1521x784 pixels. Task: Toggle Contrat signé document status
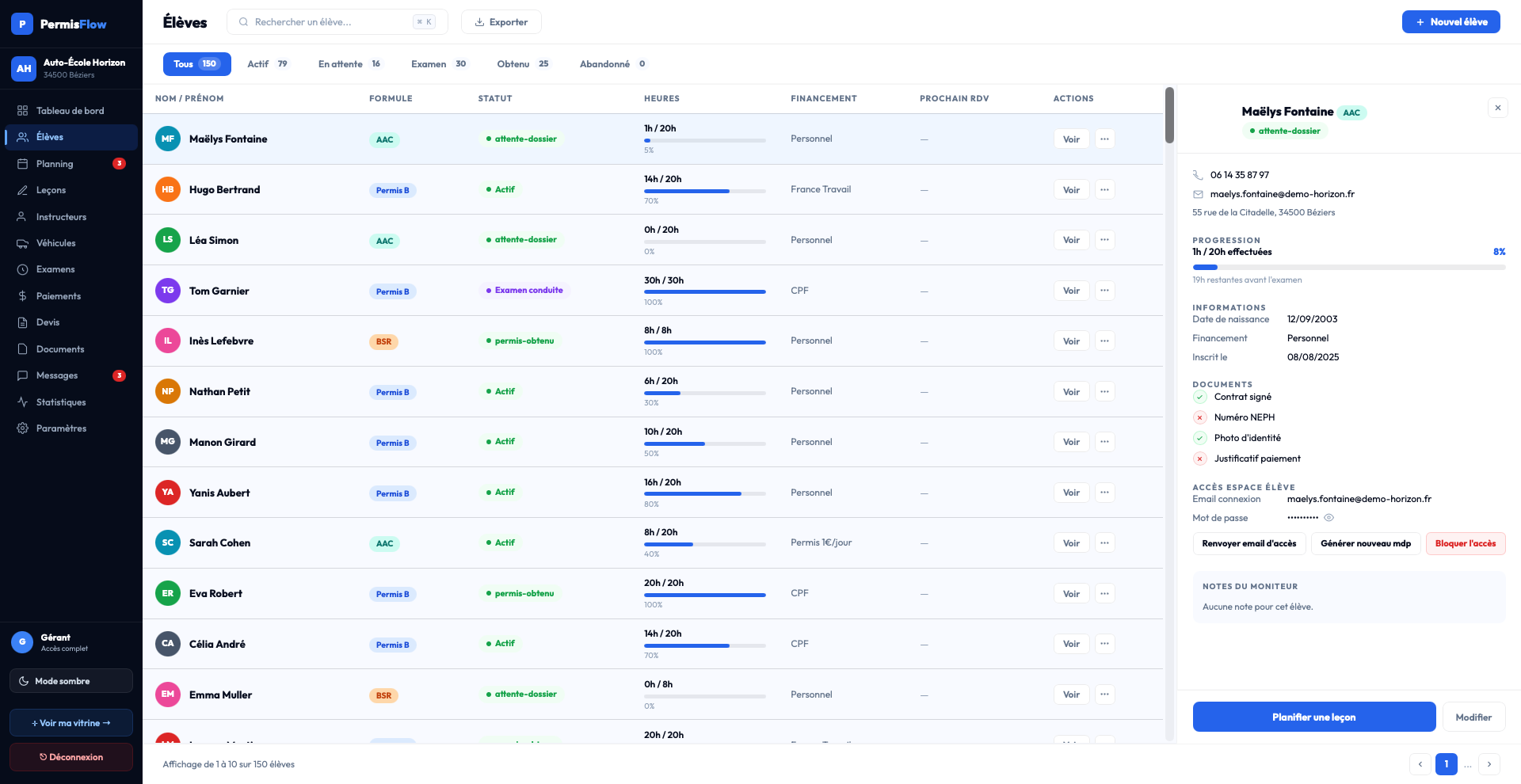1199,397
